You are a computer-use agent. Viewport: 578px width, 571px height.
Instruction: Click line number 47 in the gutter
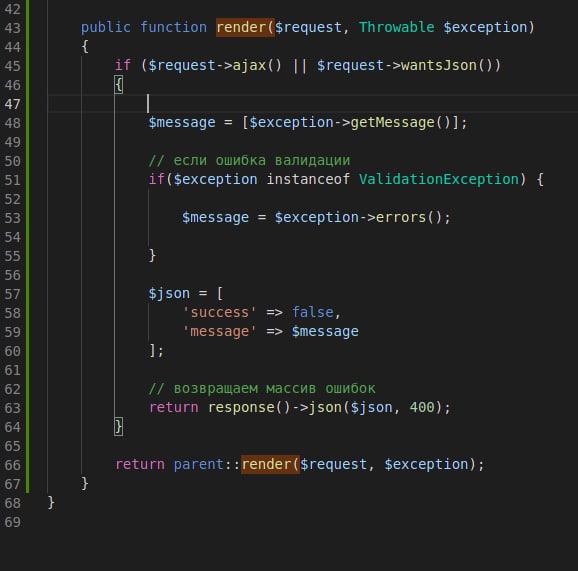13,104
